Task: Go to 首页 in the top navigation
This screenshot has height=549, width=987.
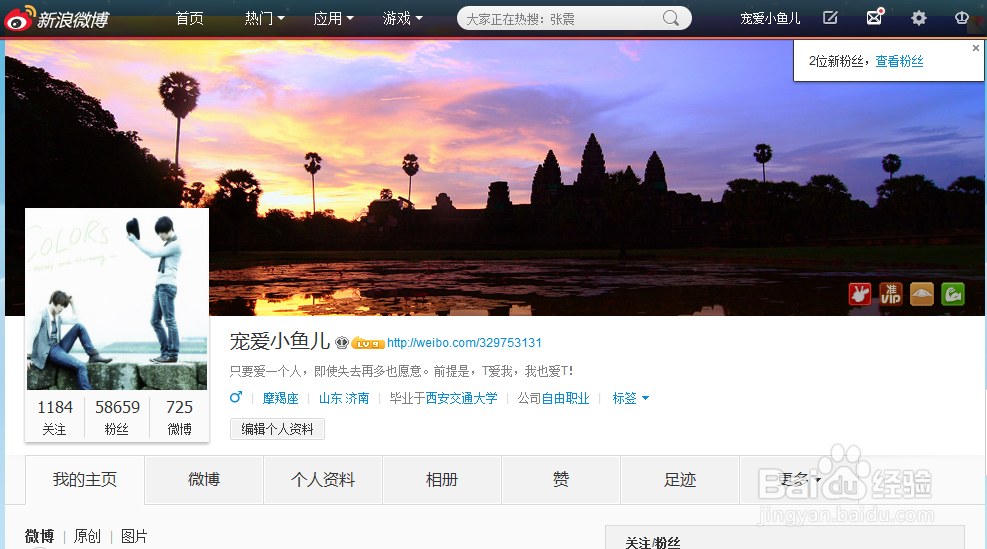Action: (189, 18)
